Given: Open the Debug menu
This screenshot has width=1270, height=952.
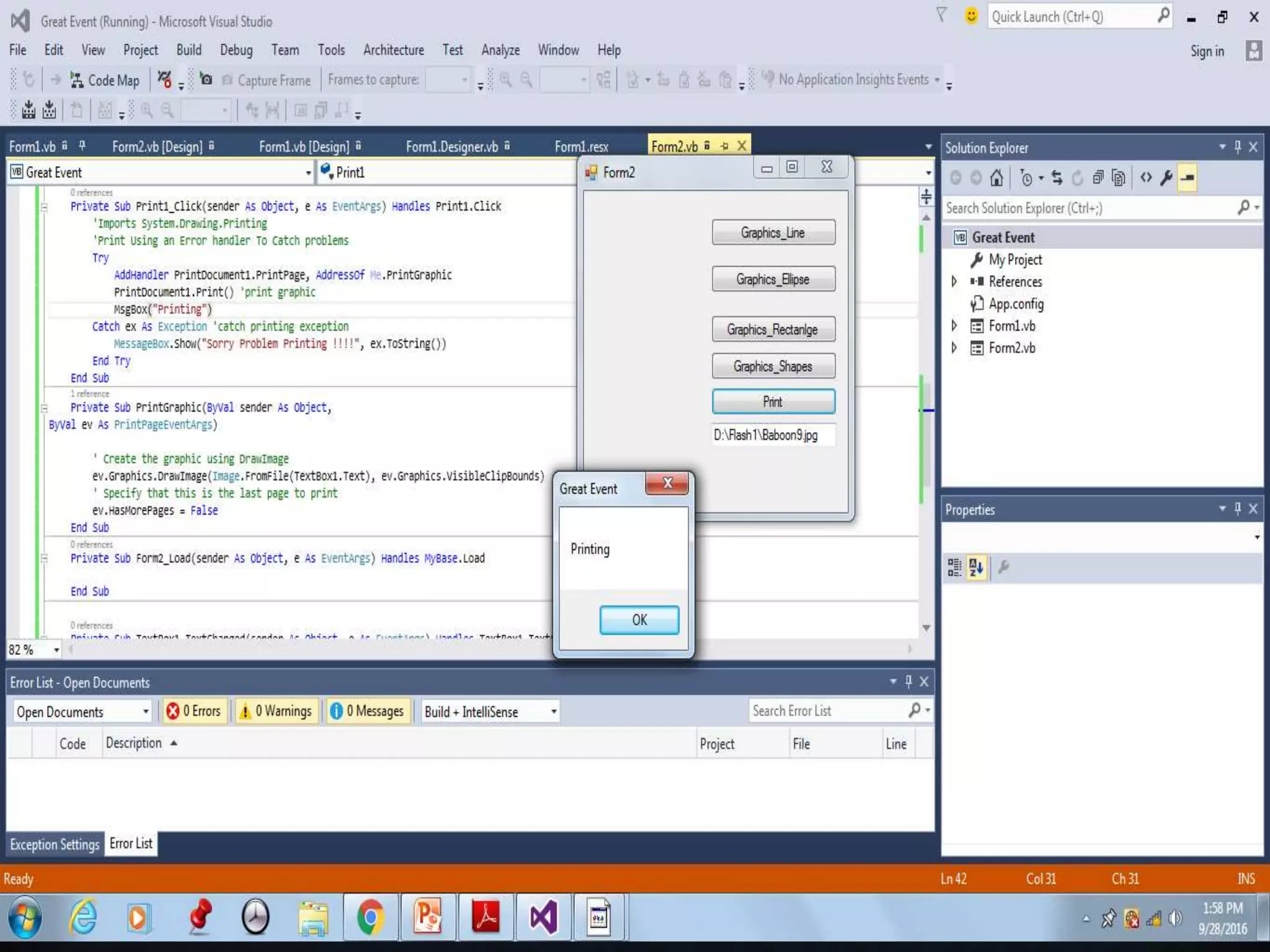Looking at the screenshot, I should tap(236, 50).
